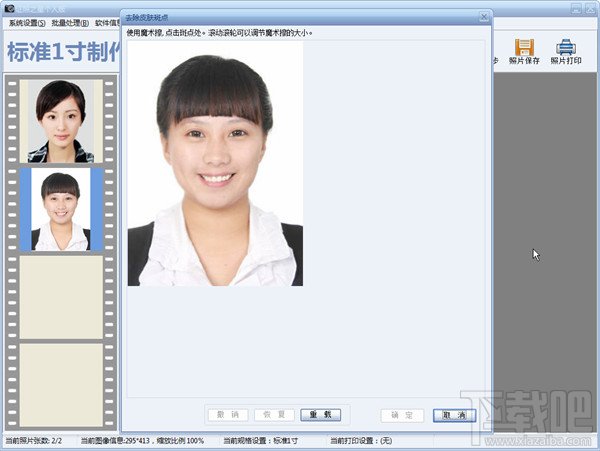Click the third empty filmstrip slot
The height and width of the screenshot is (451, 600).
click(61, 296)
